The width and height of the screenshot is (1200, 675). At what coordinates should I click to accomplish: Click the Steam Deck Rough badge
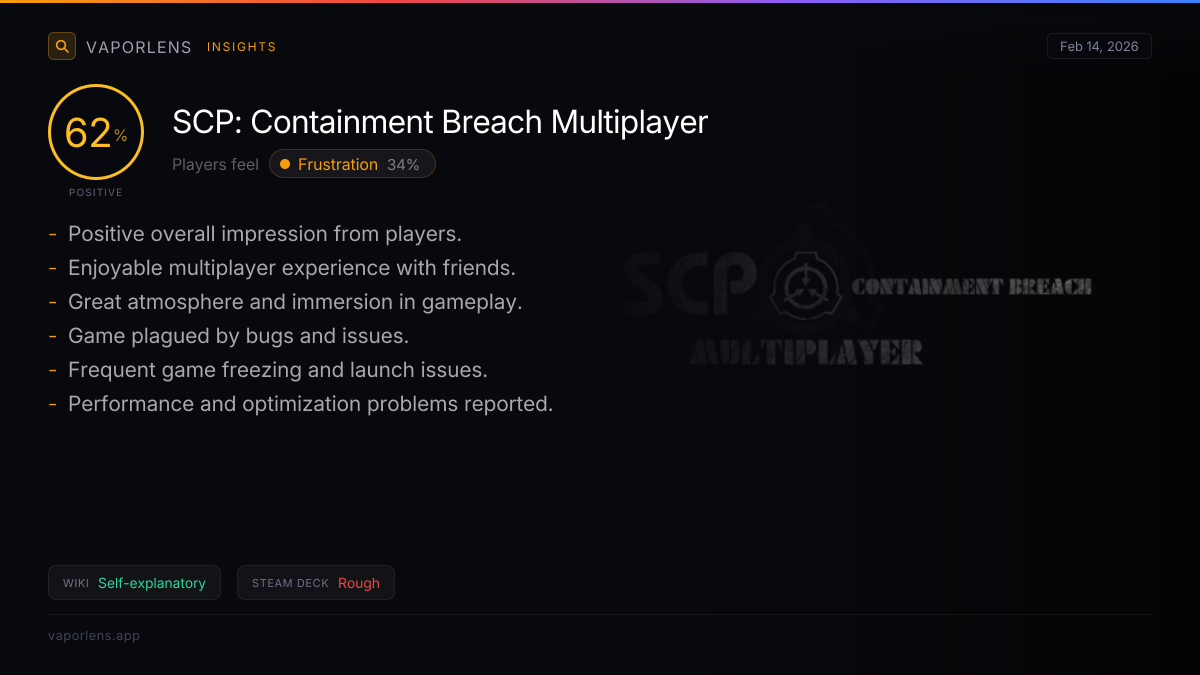[x=315, y=583]
